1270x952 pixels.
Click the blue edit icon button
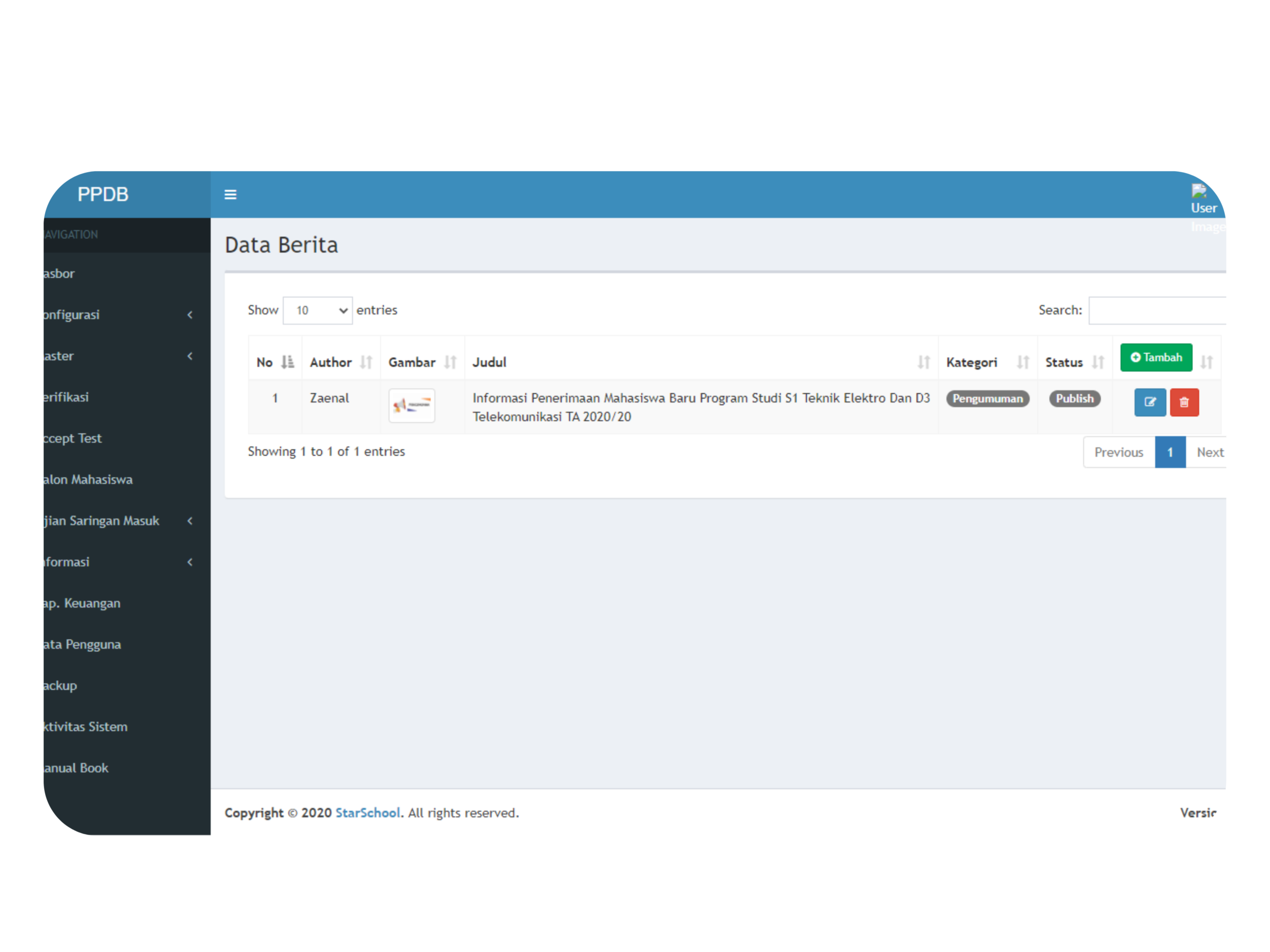click(x=1149, y=402)
